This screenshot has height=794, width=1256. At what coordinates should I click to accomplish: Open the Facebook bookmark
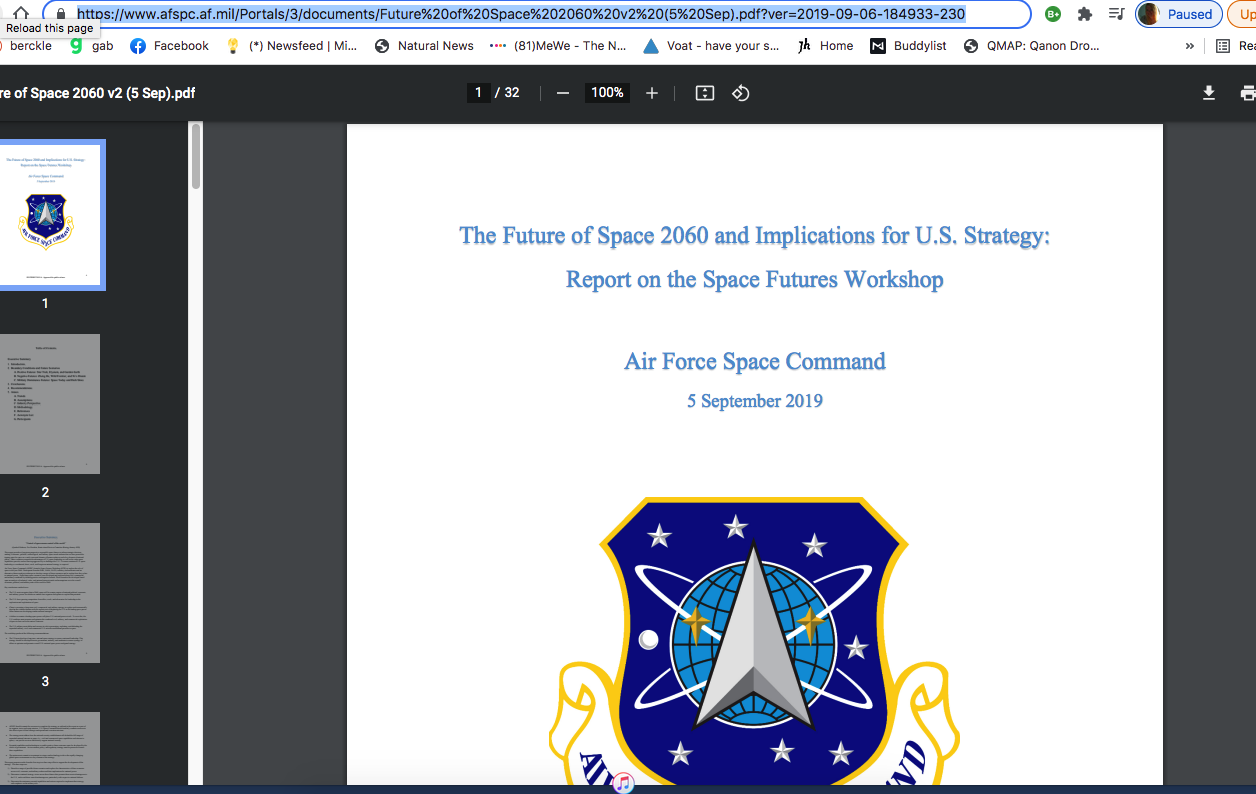click(x=169, y=46)
